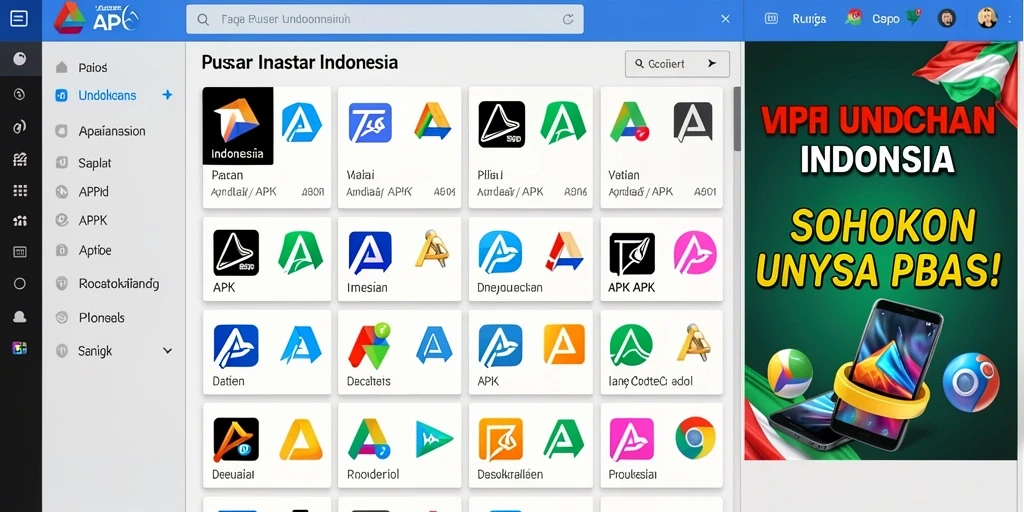Click the 'Vetian' app title
The width and height of the screenshot is (1024, 512).
624,175
